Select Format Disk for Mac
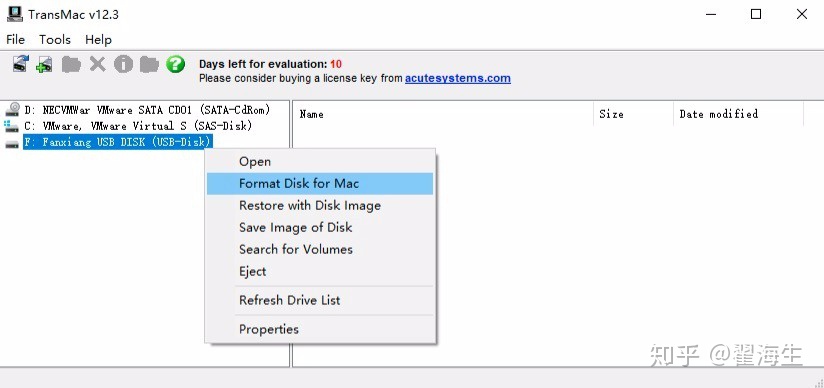 coord(320,183)
